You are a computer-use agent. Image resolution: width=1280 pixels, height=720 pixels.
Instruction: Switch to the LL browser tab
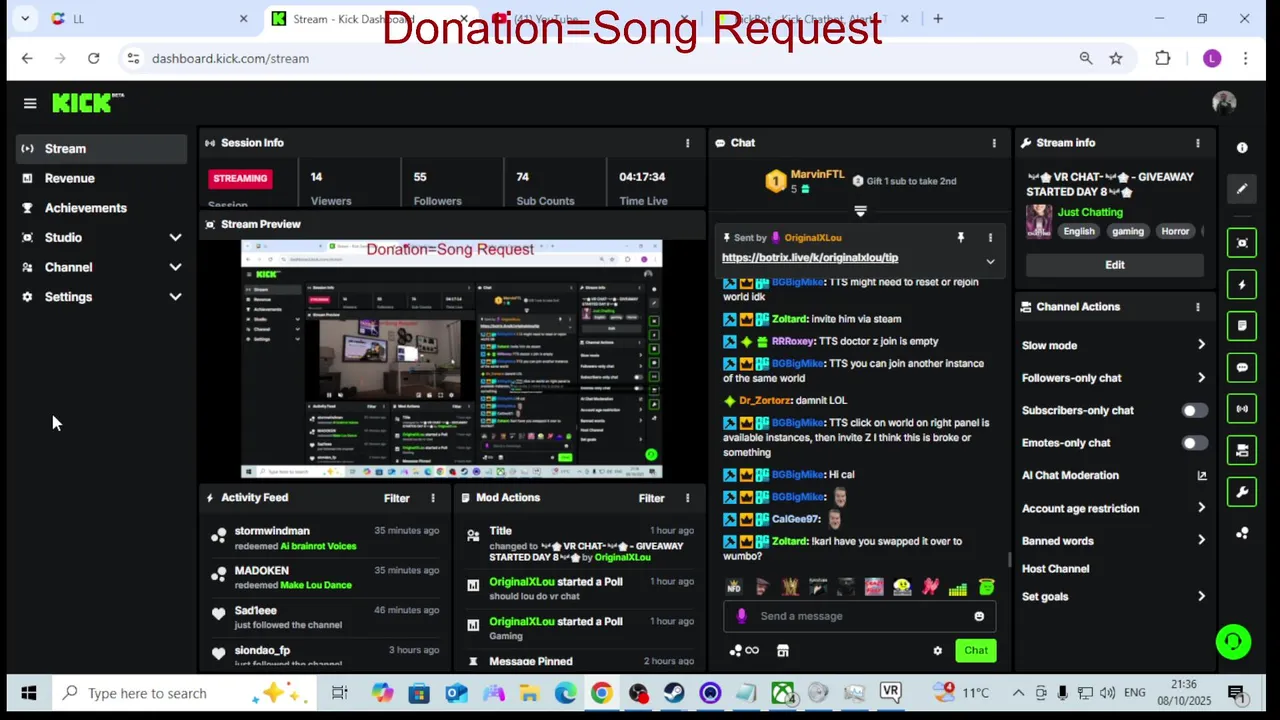coord(148,19)
